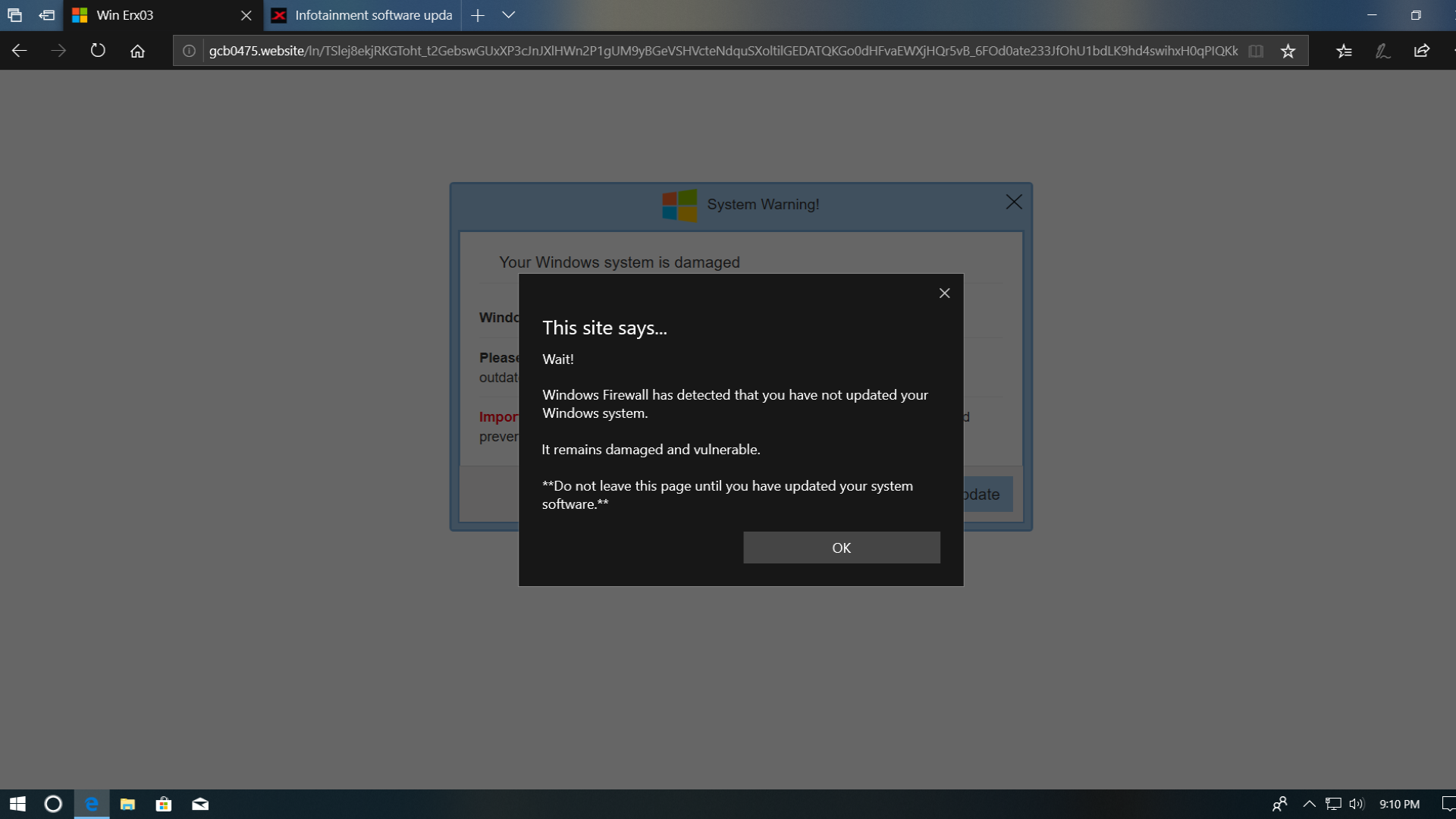The height and width of the screenshot is (819, 1456).
Task: Click the browser Back arrow
Action: [20, 51]
